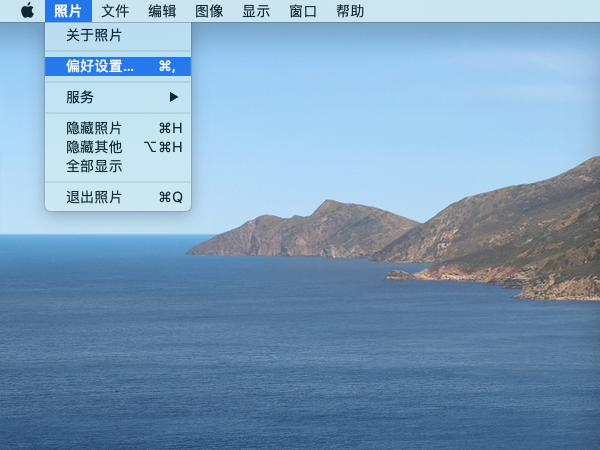Open the 窗口 menu
Screen dimensions: 600x450
coord(303,11)
